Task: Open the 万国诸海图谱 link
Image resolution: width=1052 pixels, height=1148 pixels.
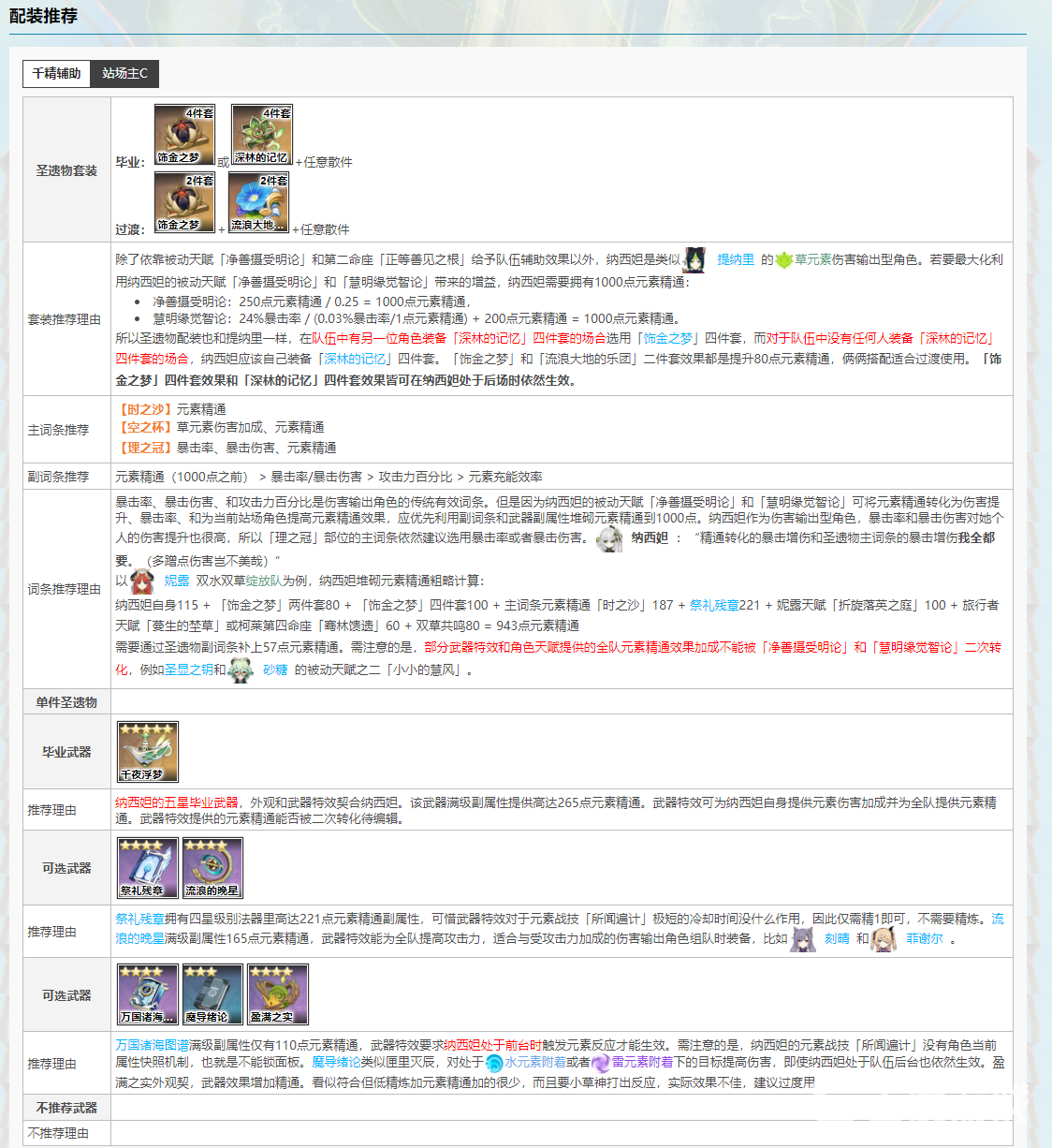Action: [x=152, y=1045]
